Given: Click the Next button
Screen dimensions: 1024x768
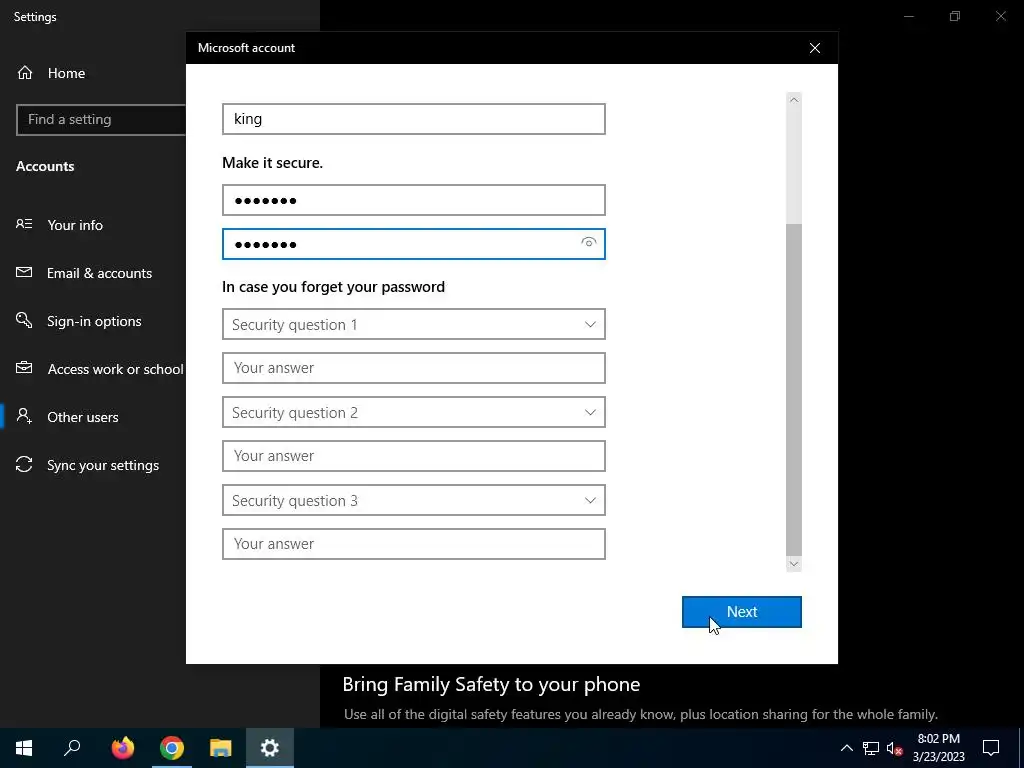Looking at the screenshot, I should pyautogui.click(x=741, y=612).
